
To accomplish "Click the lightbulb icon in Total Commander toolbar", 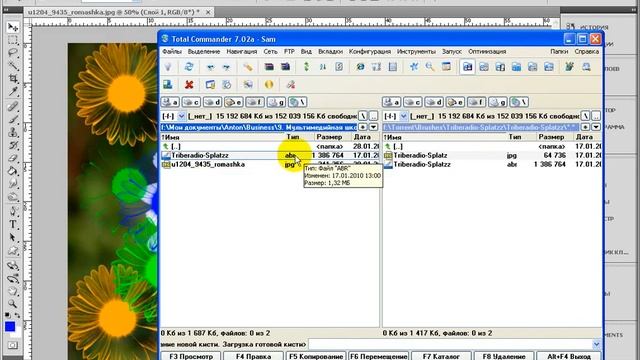I will click(168, 67).
